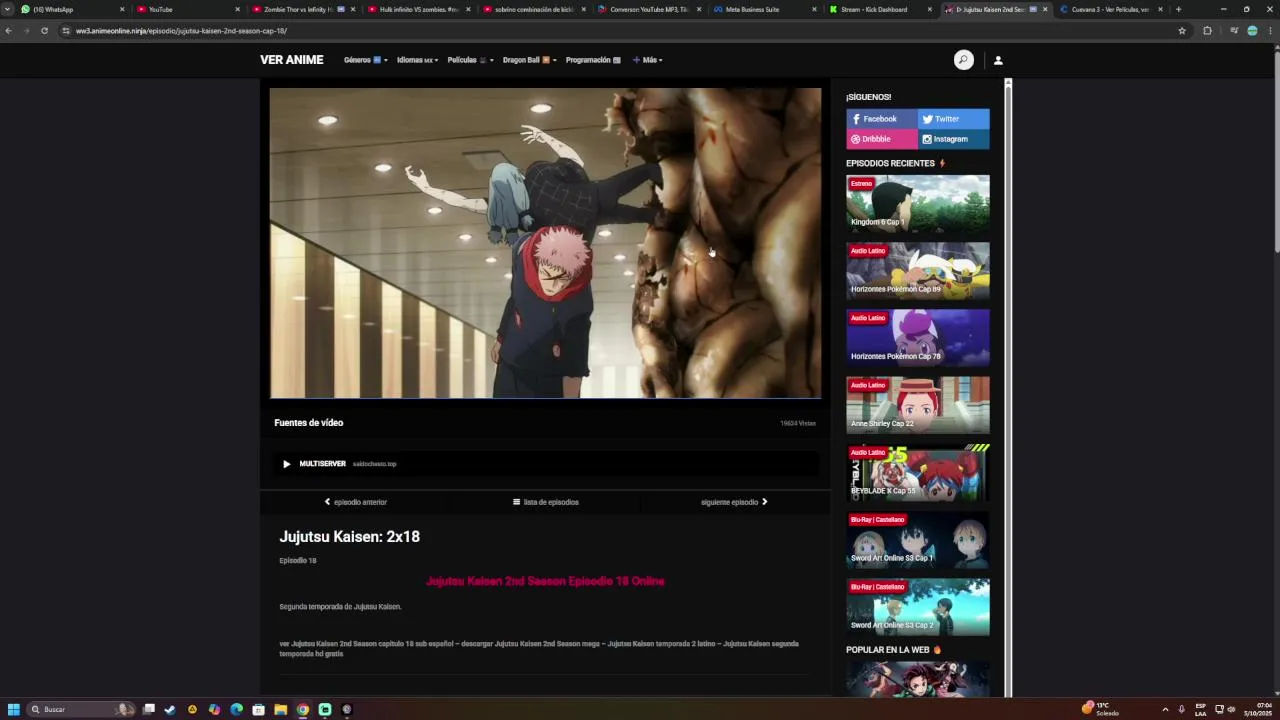Expand the Dragon Ball dropdown menu

coord(529,60)
